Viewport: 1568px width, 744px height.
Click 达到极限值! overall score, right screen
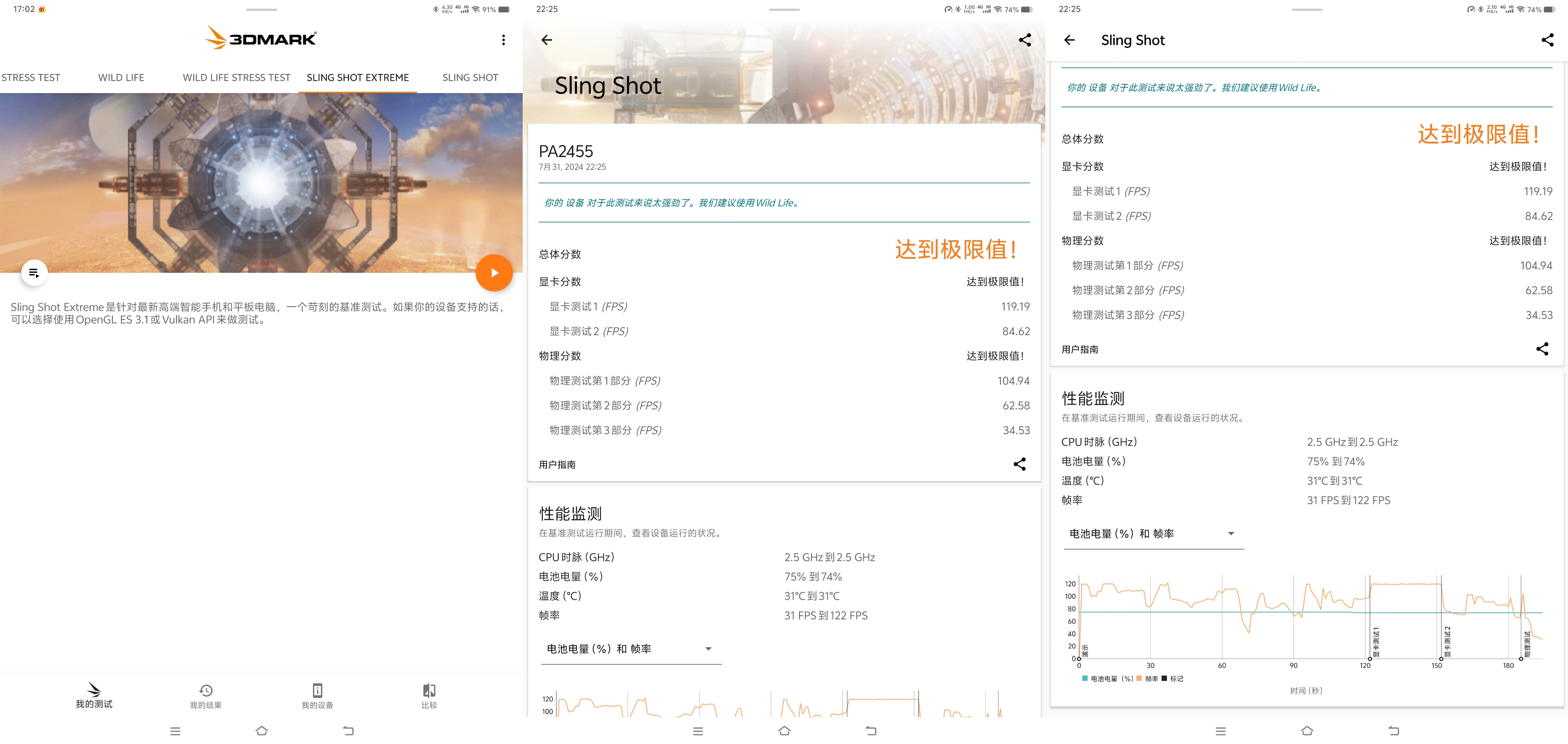click(x=1478, y=134)
